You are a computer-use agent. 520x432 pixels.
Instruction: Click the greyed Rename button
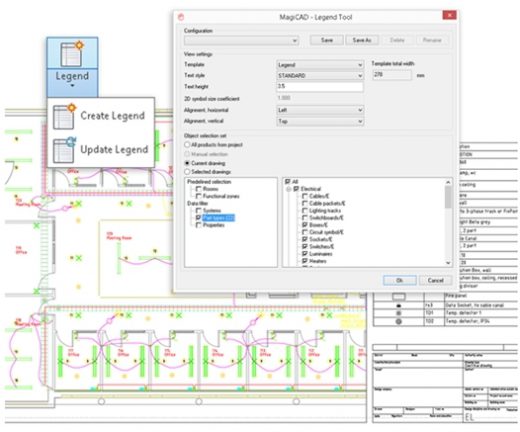[432, 40]
